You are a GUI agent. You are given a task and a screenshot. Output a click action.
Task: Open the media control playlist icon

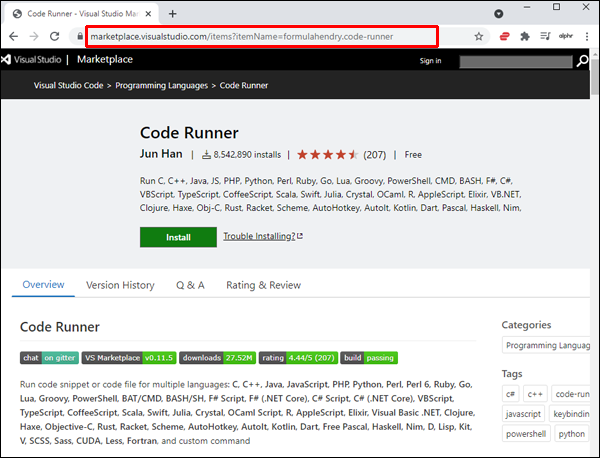pos(545,36)
